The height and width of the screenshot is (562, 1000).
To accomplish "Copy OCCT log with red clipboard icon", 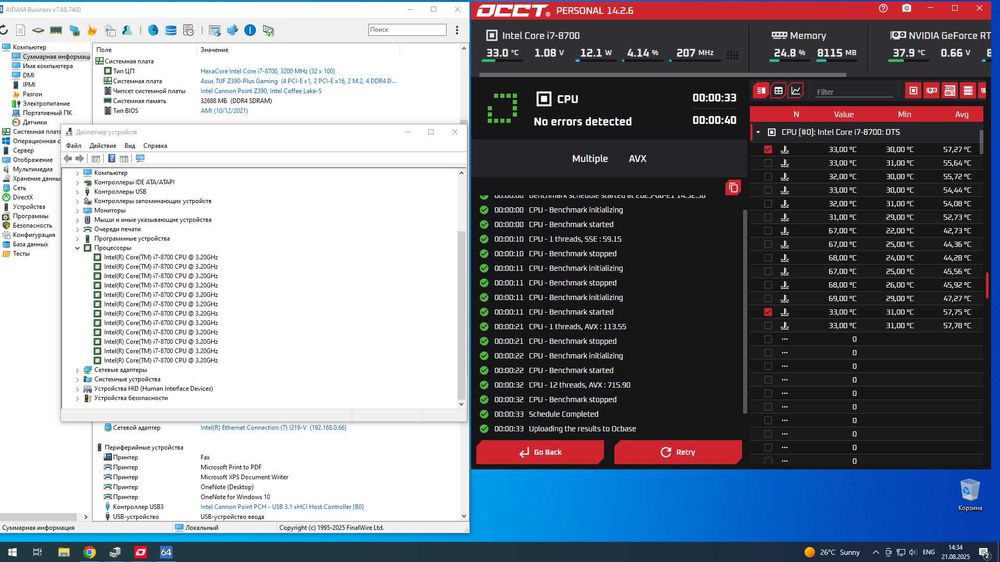I will [x=733, y=188].
